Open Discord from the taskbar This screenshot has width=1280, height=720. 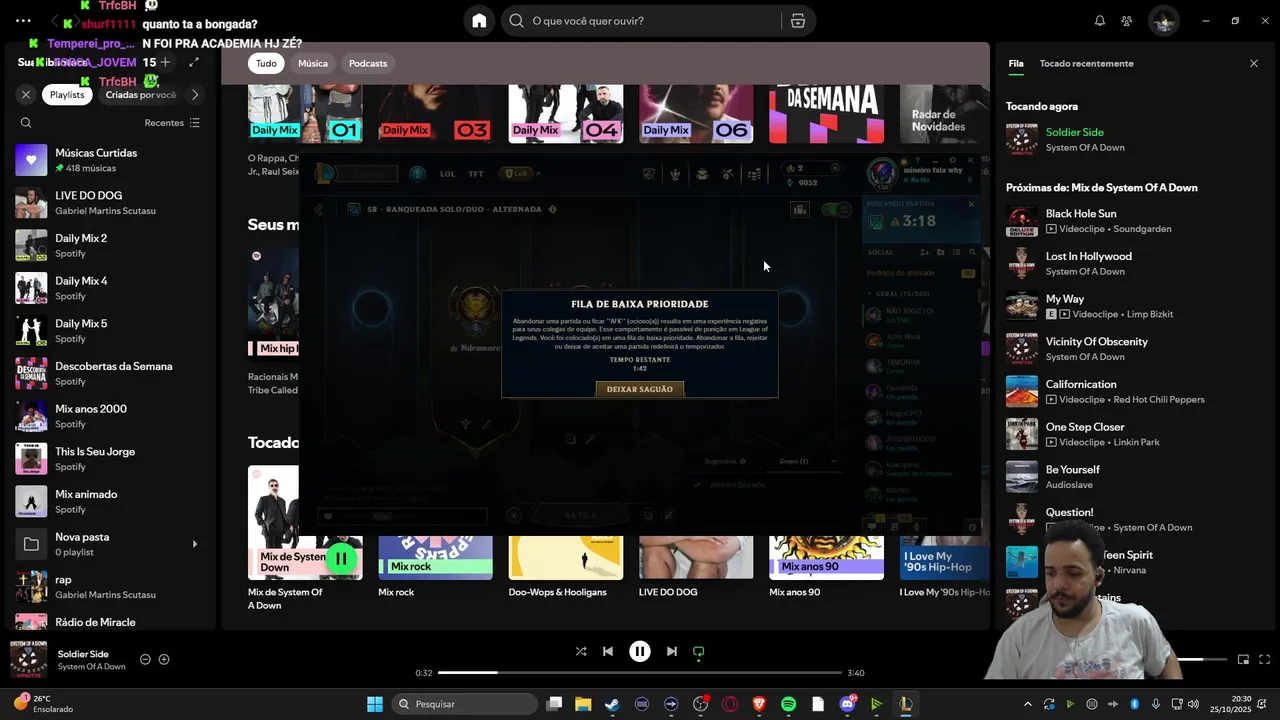click(x=848, y=704)
